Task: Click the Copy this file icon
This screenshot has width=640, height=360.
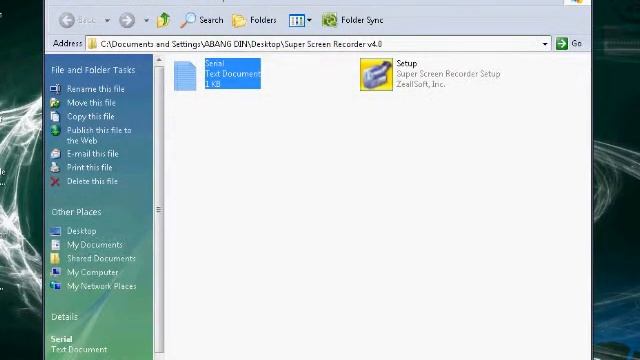Action: pos(55,117)
